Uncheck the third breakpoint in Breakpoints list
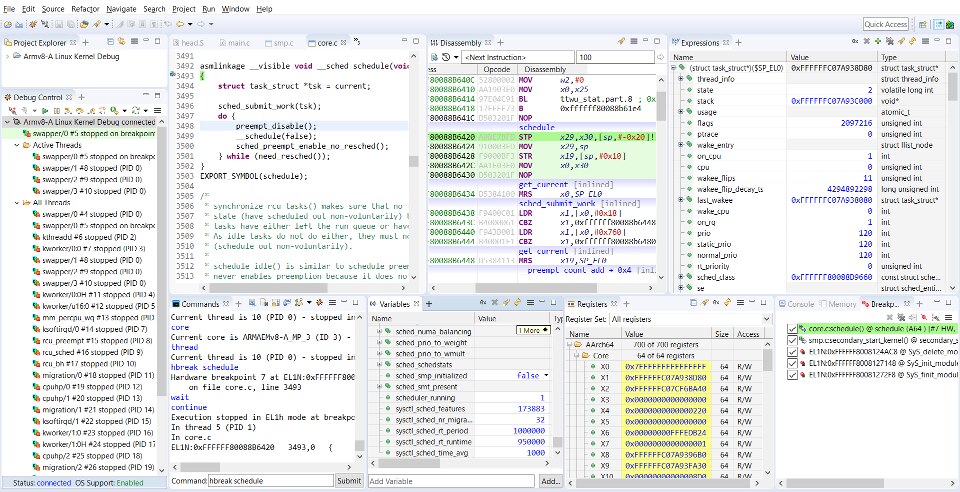960x492 pixels. tap(793, 352)
